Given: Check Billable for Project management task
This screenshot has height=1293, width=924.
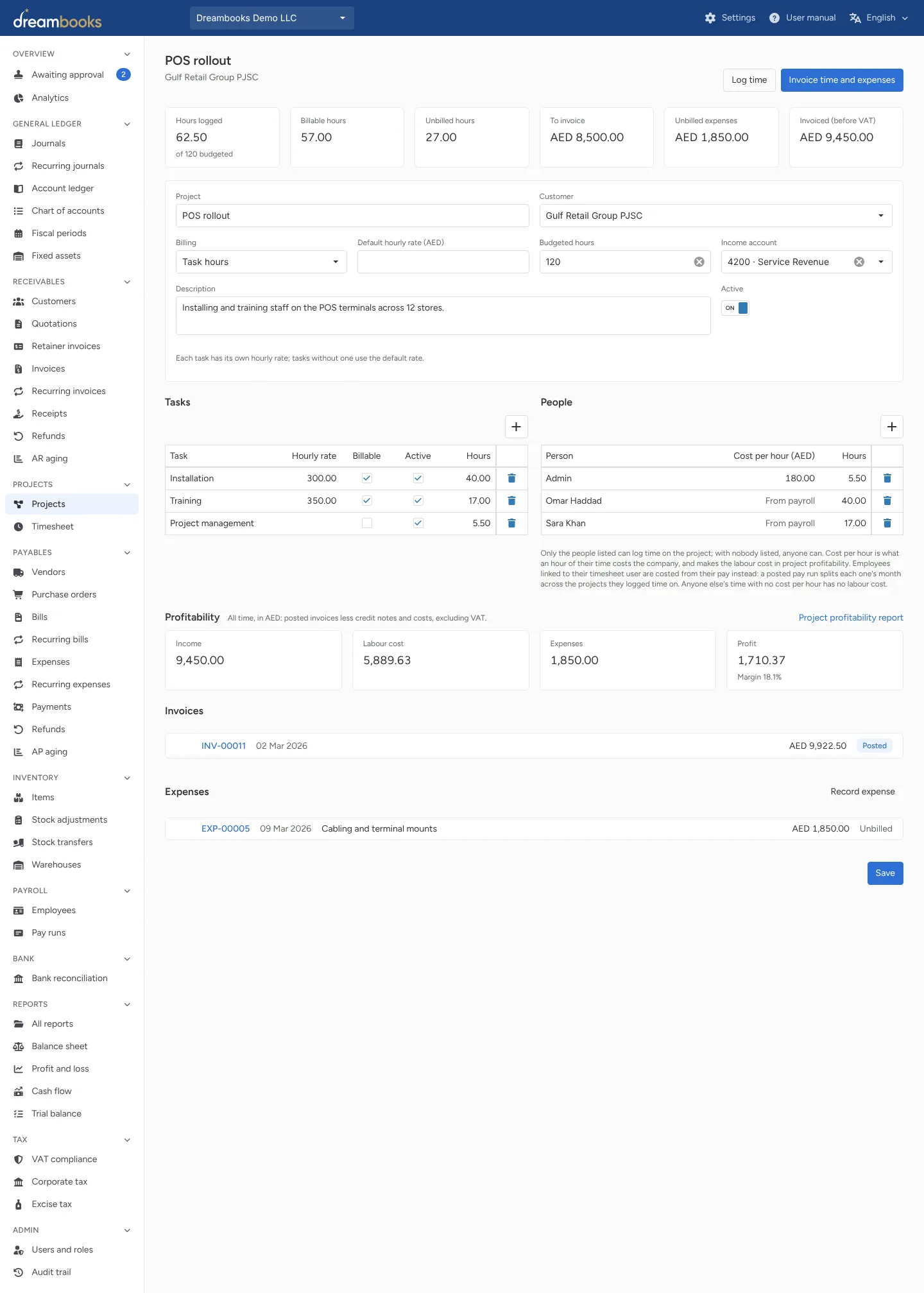Looking at the screenshot, I should point(367,523).
